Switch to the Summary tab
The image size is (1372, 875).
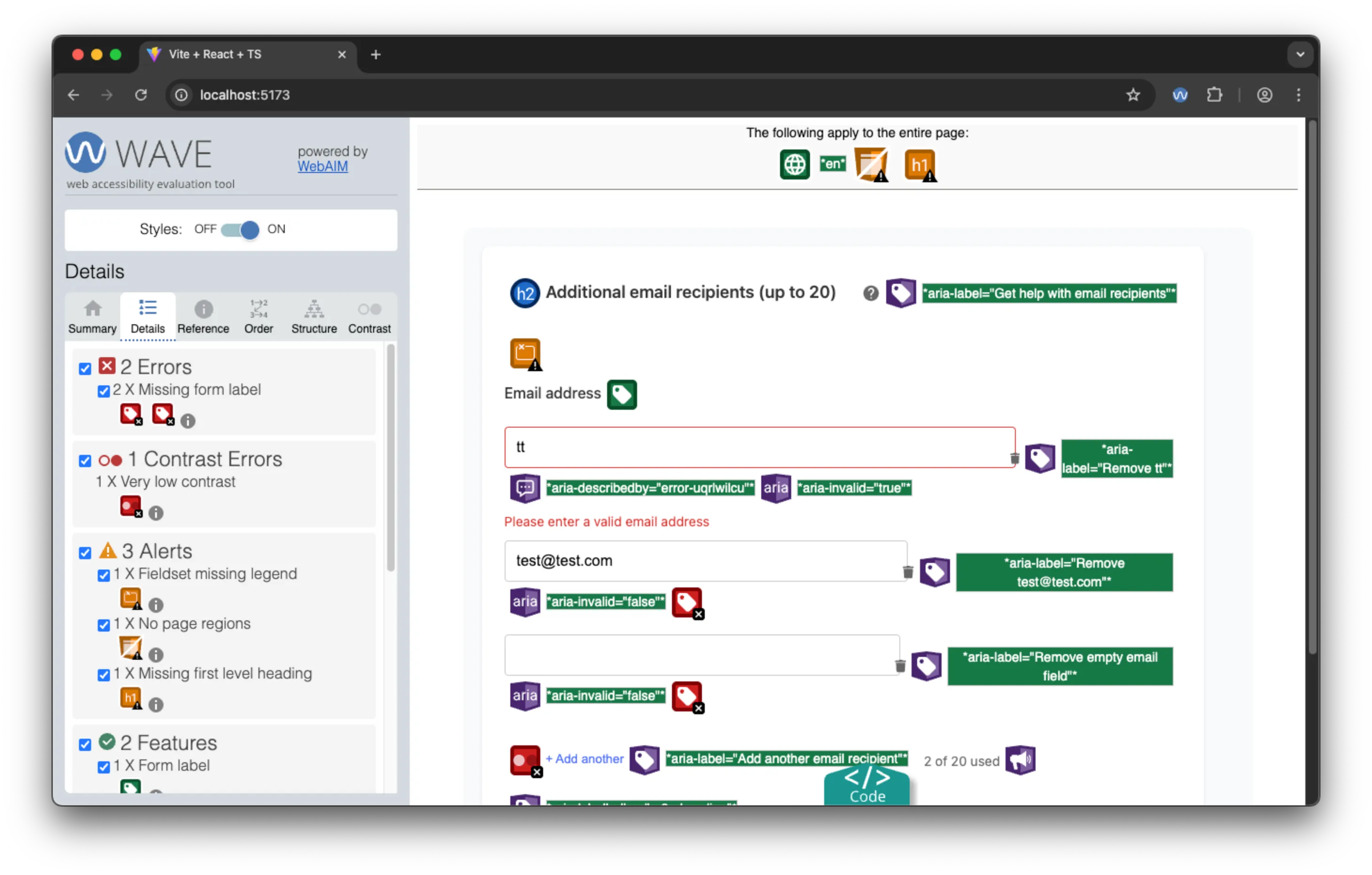point(92,316)
